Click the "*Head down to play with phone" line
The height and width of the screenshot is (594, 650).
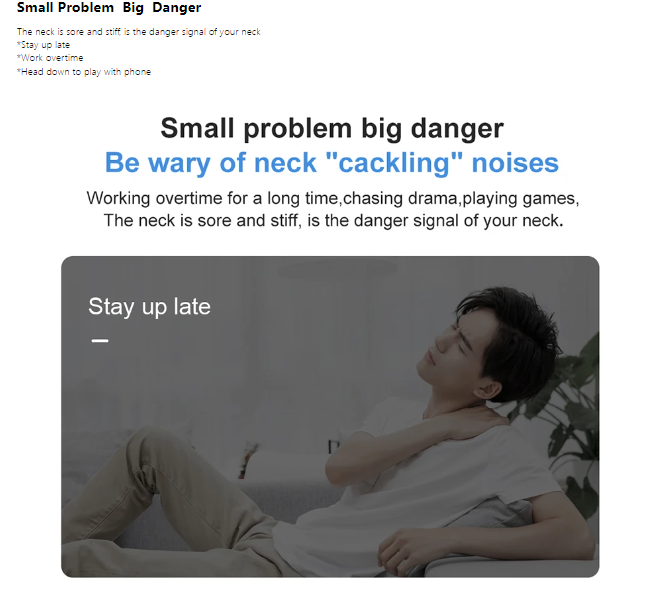[84, 72]
